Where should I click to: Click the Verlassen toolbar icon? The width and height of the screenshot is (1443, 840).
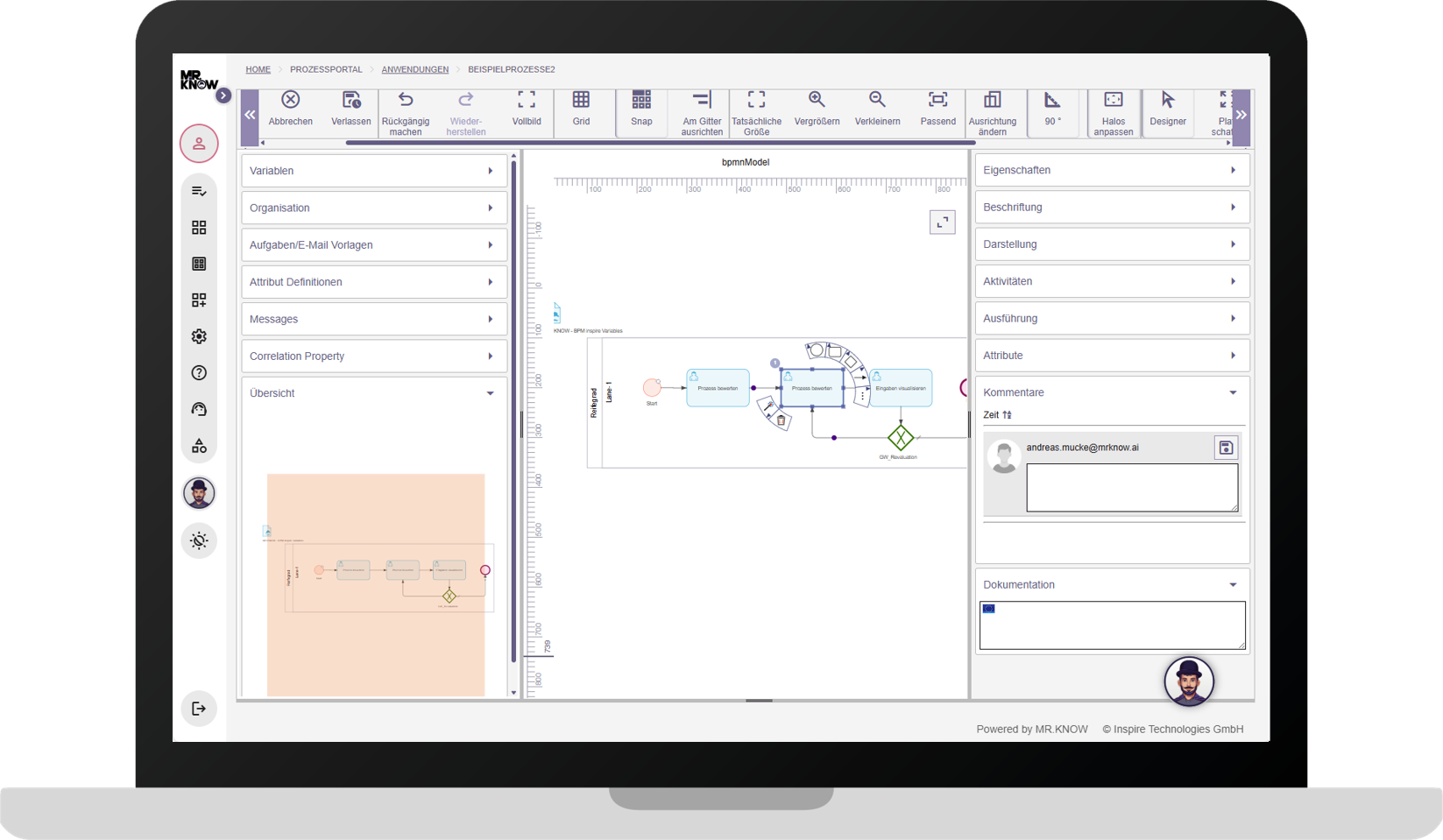click(x=351, y=100)
